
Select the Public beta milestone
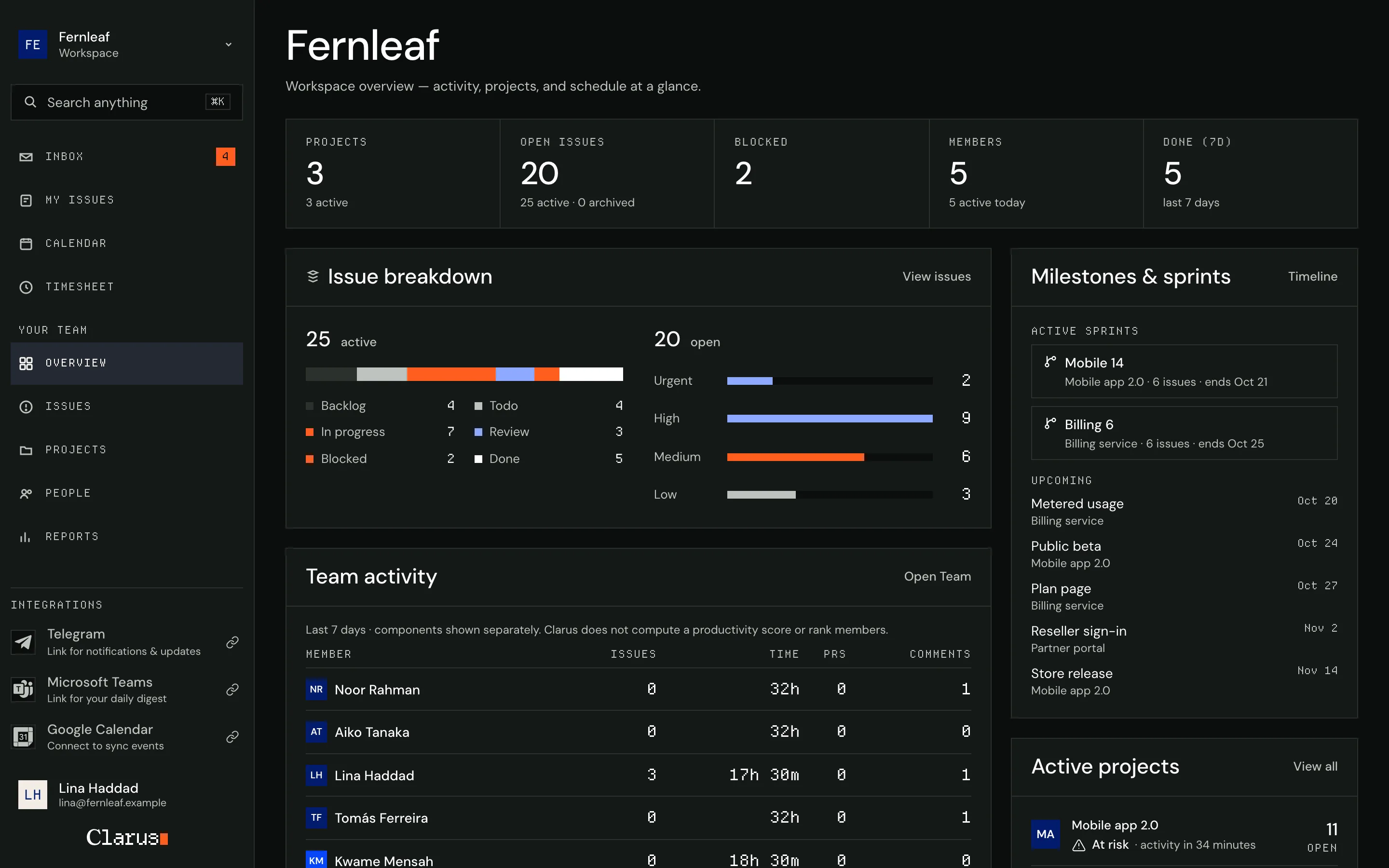[1184, 554]
